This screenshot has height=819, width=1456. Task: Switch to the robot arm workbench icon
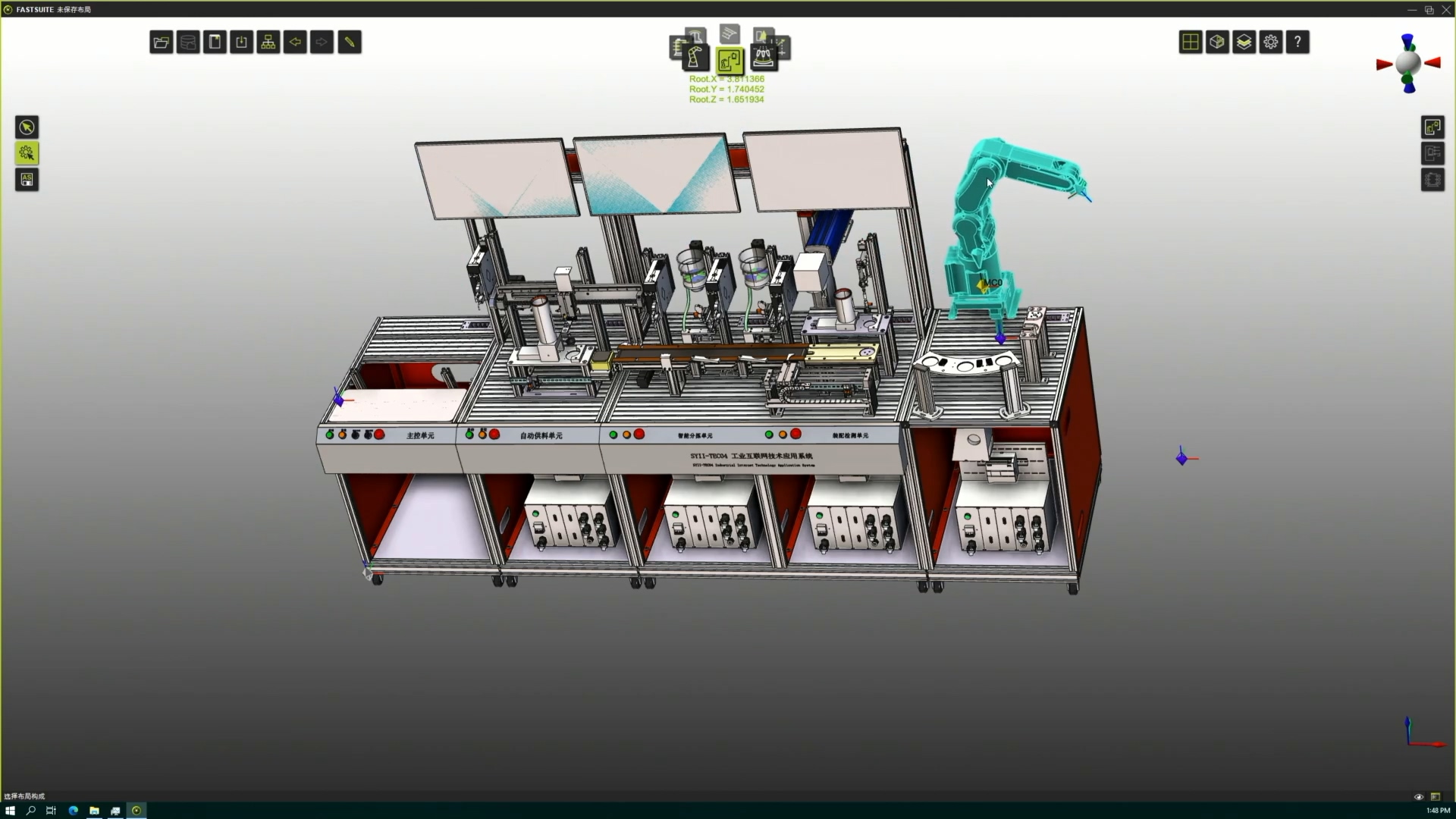[x=695, y=58]
